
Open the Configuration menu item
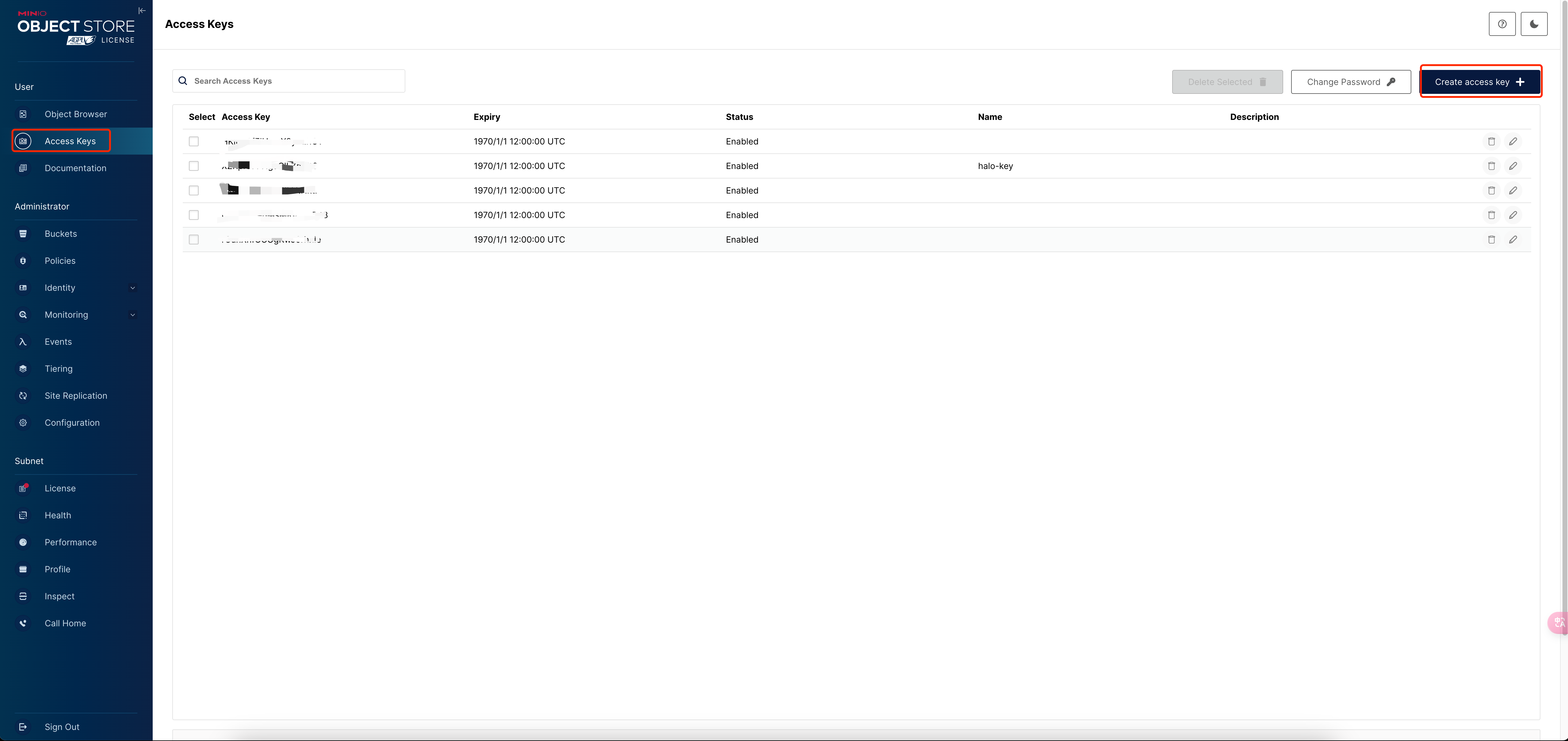pos(71,422)
